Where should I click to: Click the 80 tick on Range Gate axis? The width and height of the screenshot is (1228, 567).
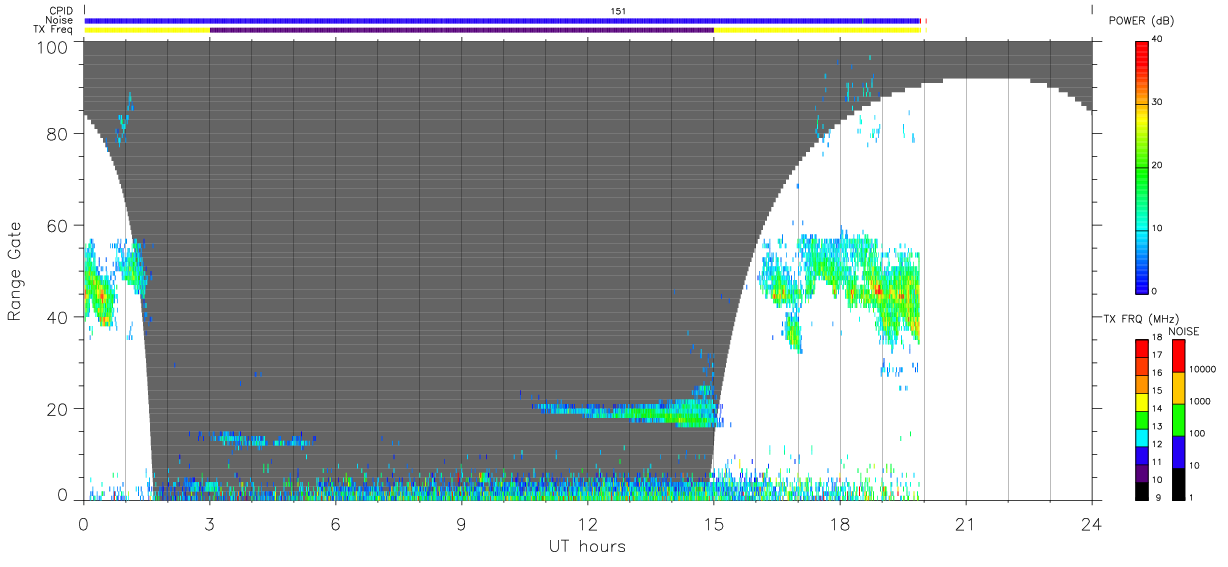point(57,133)
